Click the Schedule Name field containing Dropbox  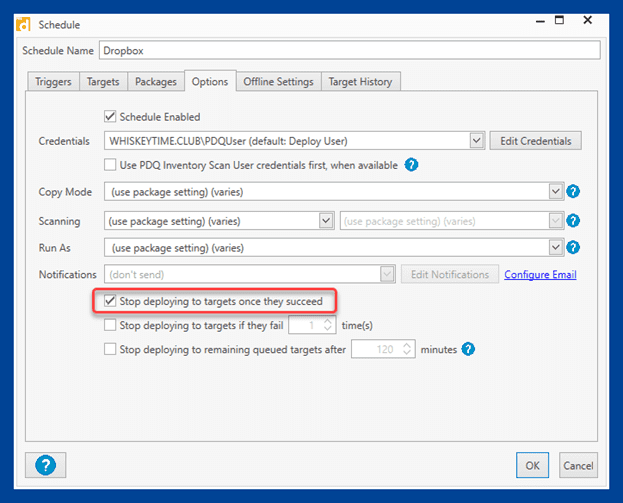(x=350, y=50)
